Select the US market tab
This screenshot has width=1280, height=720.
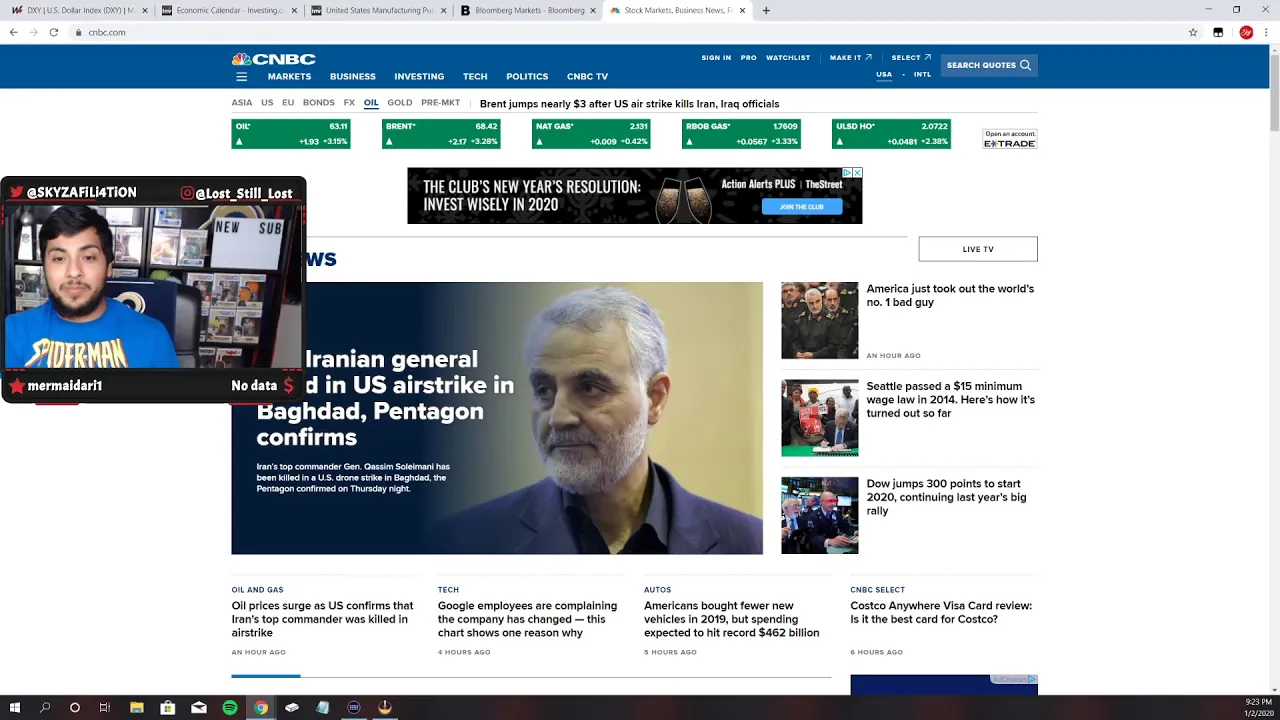(267, 103)
